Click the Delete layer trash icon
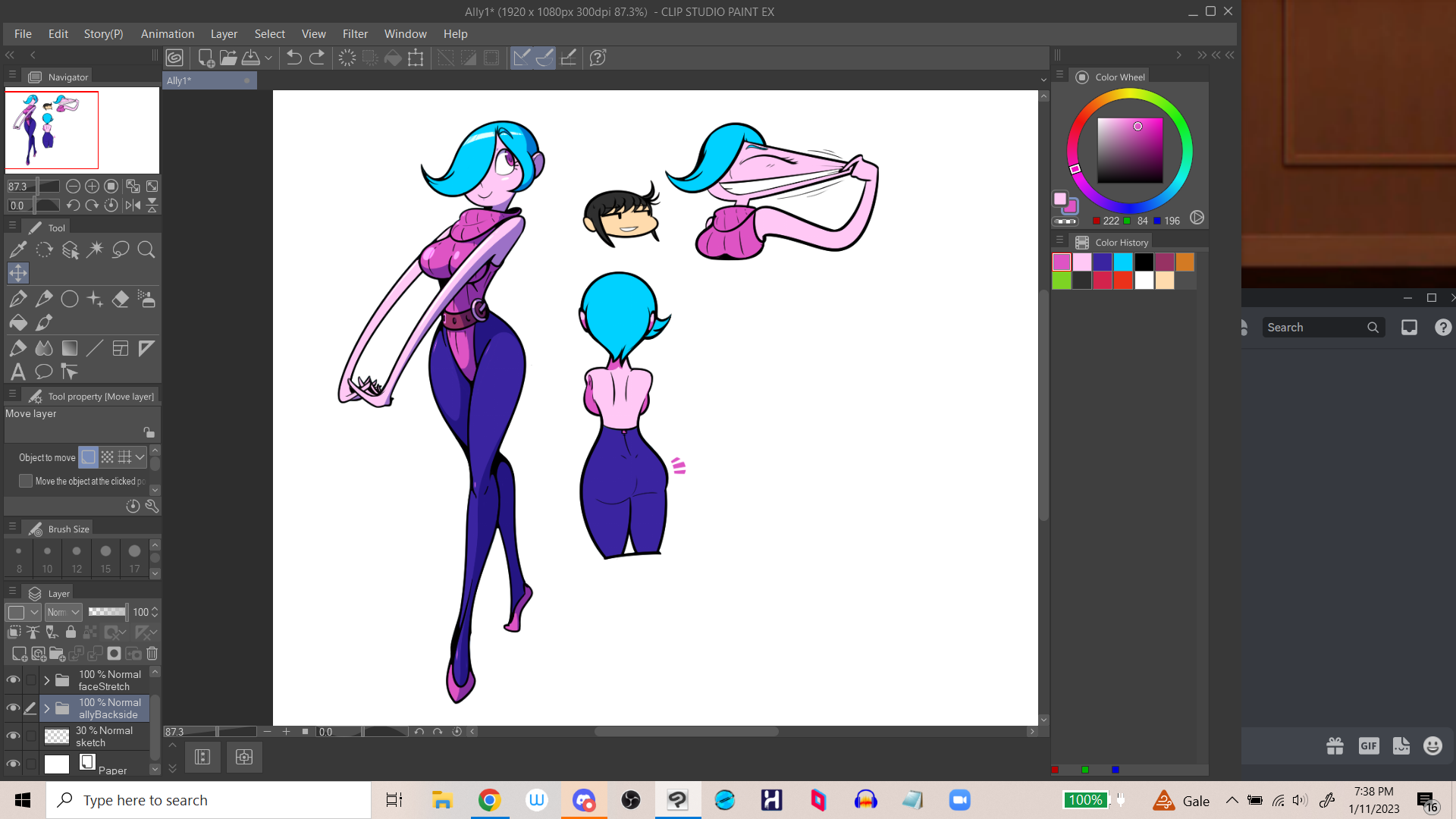The width and height of the screenshot is (1456, 819). coord(152,653)
